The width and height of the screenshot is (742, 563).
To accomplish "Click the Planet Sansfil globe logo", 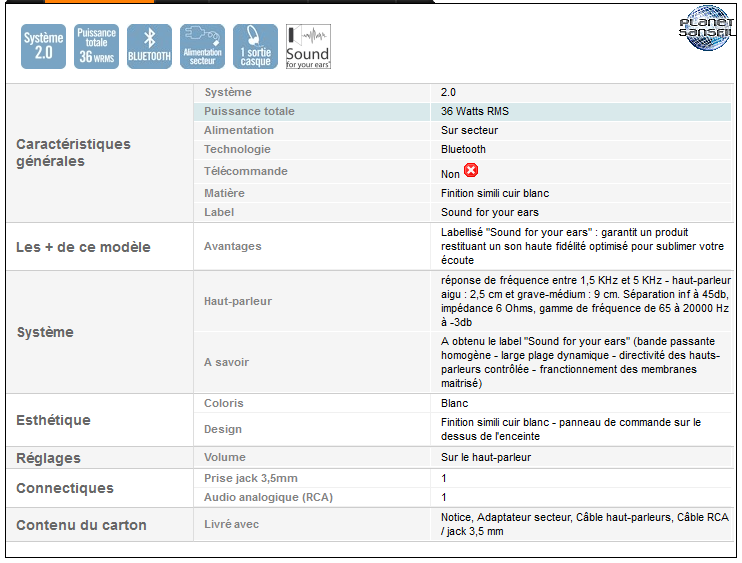I will 707,28.
